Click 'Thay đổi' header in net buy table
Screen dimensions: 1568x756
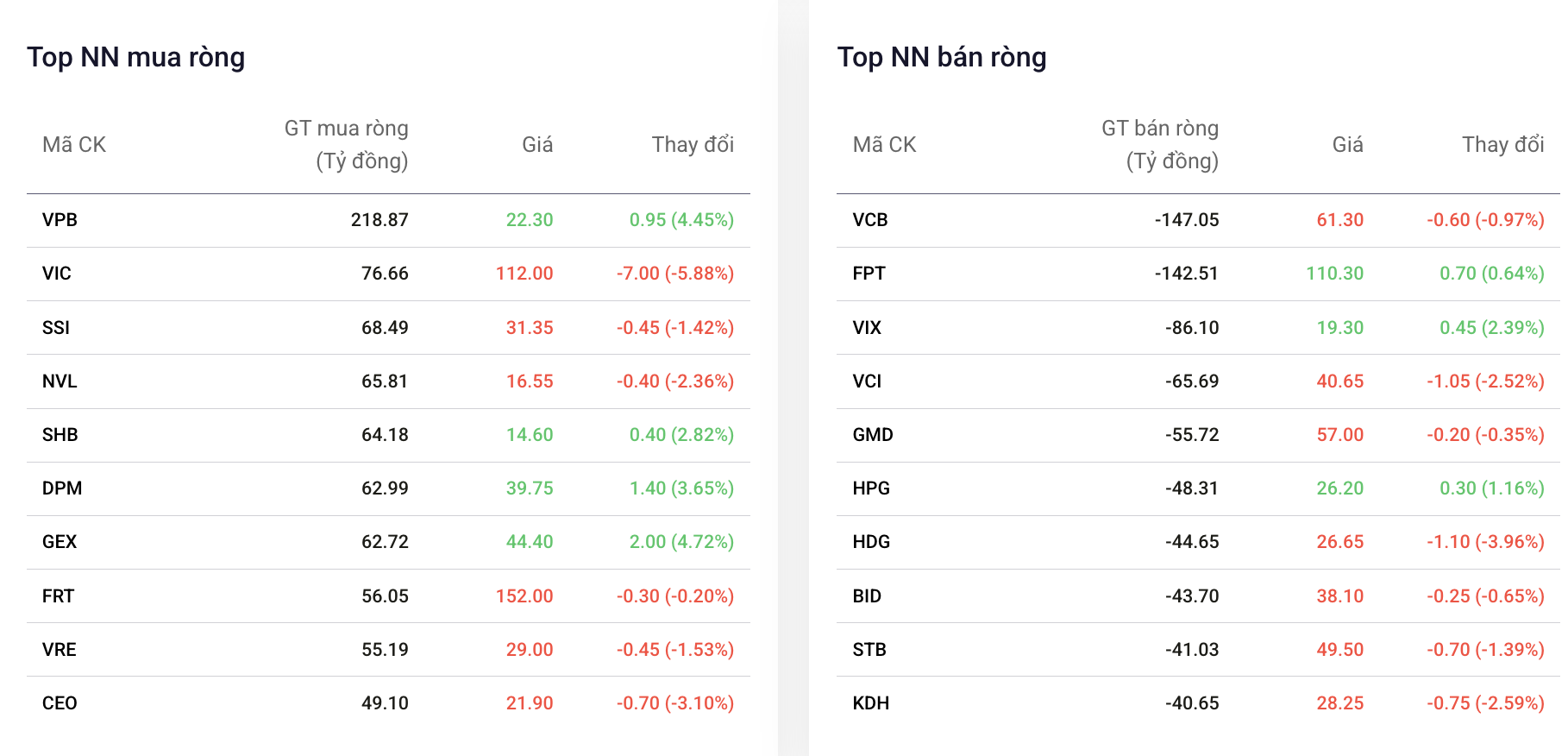click(693, 145)
